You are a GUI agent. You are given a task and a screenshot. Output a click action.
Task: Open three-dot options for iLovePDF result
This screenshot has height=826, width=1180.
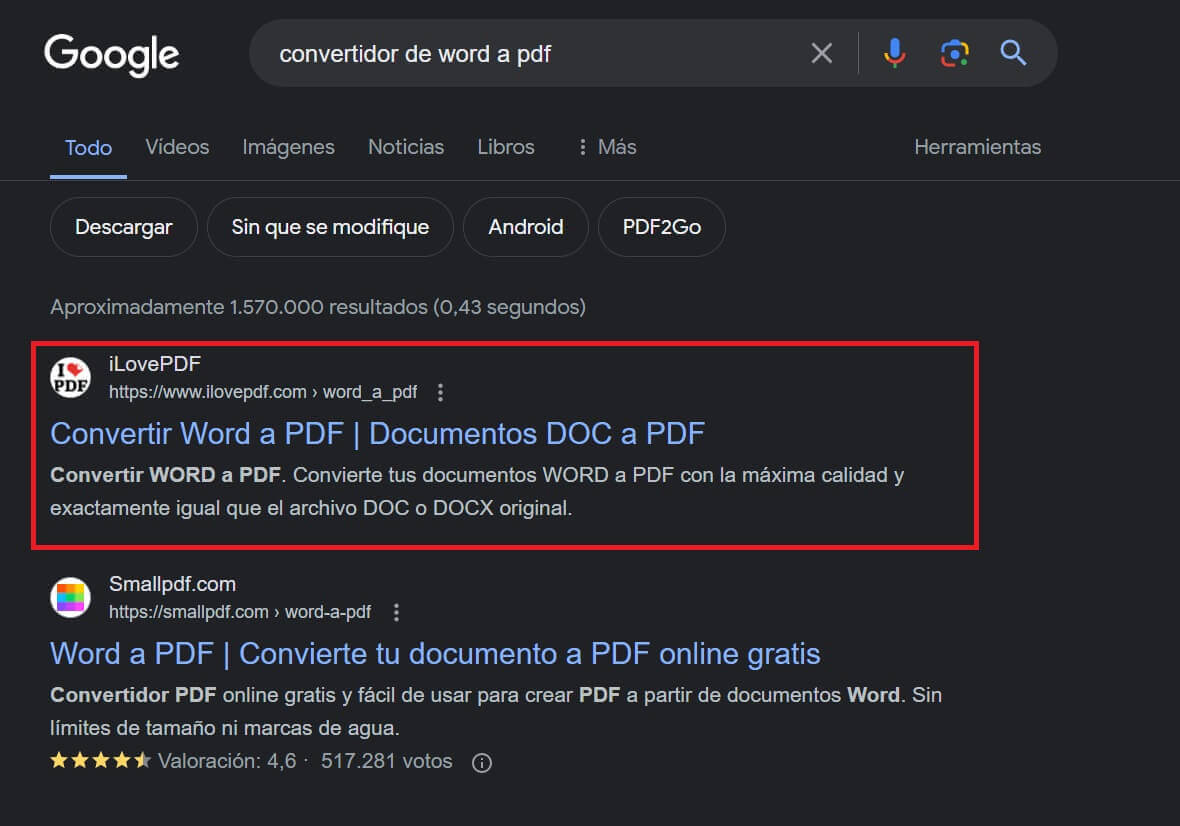[x=440, y=392]
